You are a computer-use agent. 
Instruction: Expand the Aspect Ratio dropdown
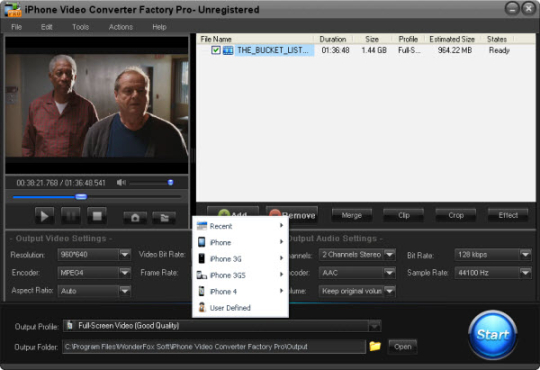coord(125,291)
